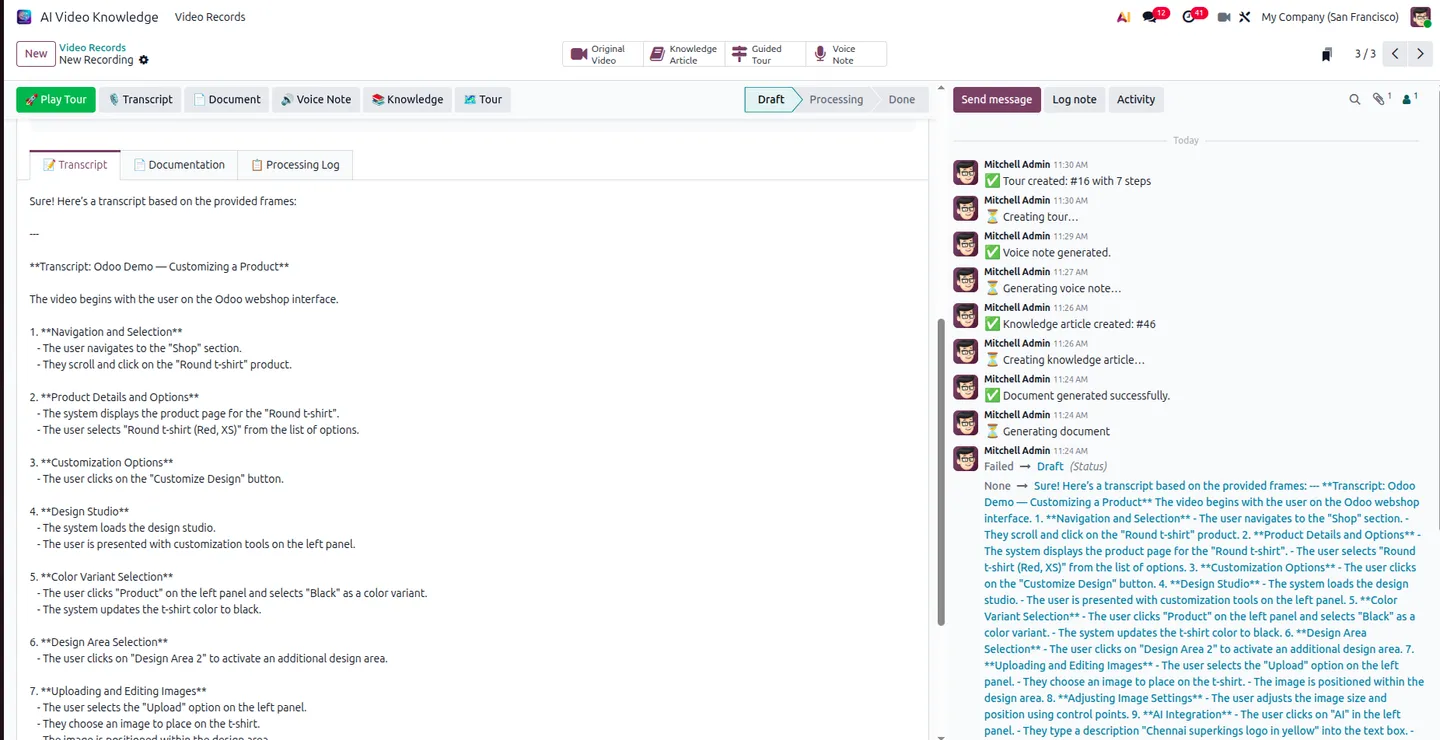Viewport: 1440px width, 740px height.
Task: Click the Voice Note action button in the toolbar
Action: (x=316, y=99)
